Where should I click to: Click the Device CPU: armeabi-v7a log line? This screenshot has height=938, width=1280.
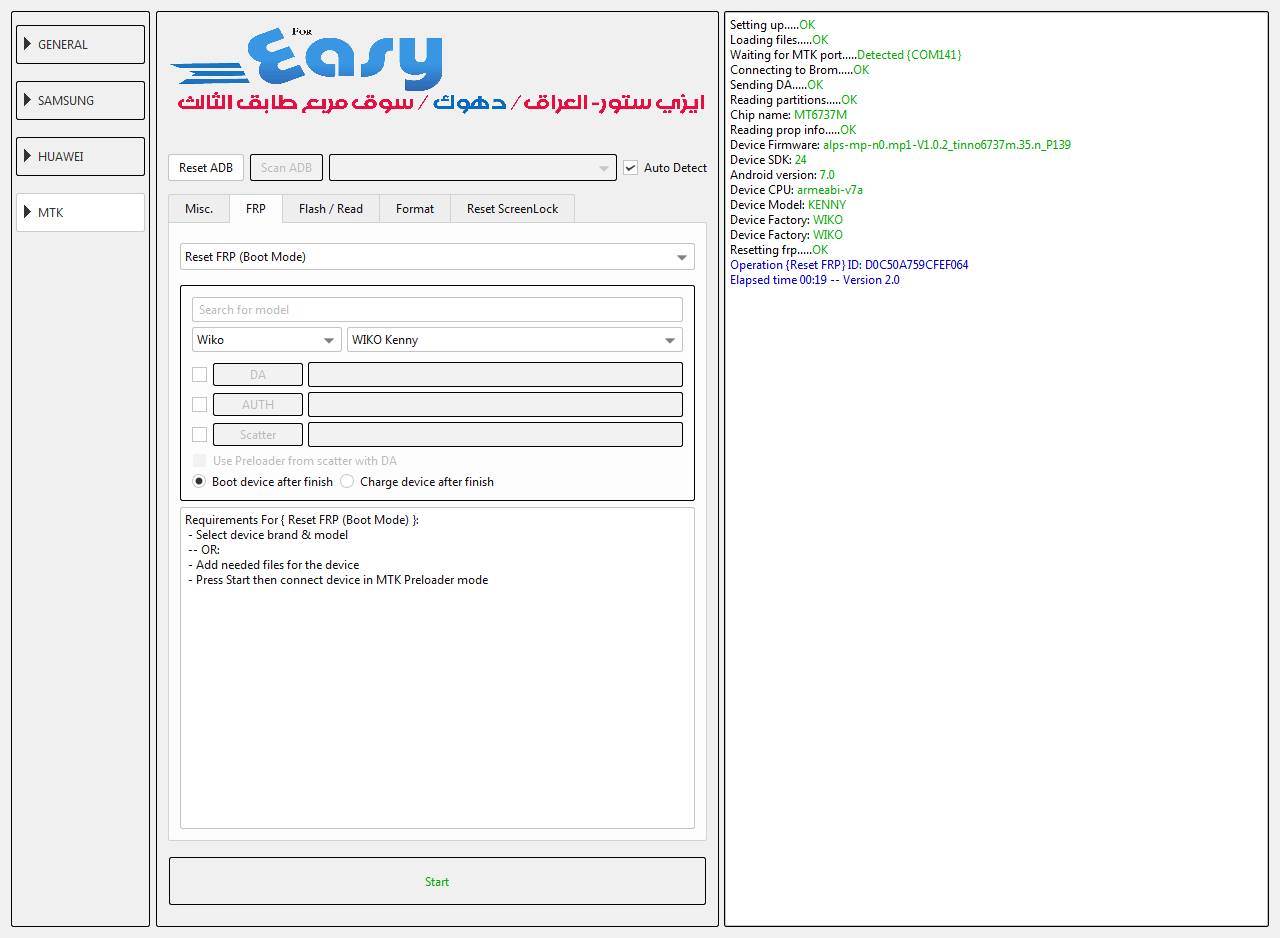796,190
